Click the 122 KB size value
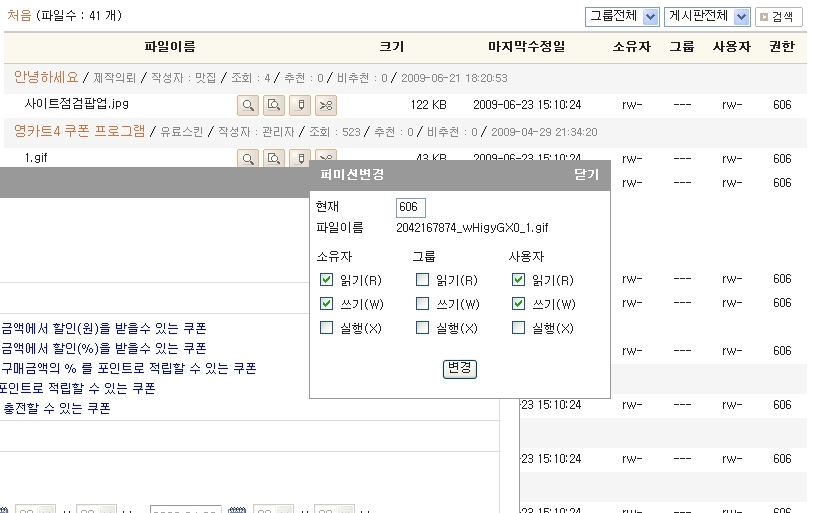The height and width of the screenshot is (513, 816). coord(428,105)
